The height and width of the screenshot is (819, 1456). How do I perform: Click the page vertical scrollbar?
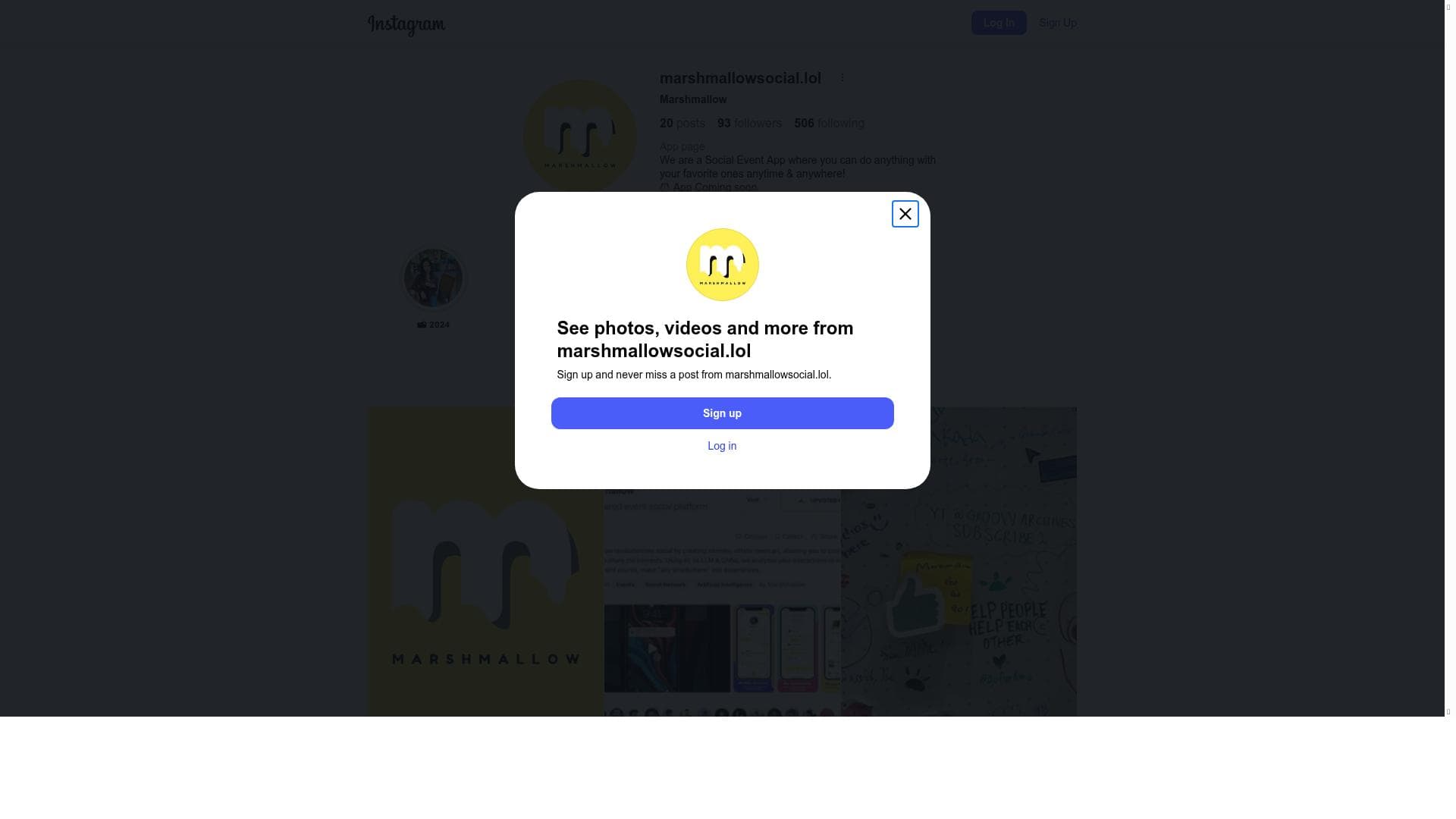1449,358
